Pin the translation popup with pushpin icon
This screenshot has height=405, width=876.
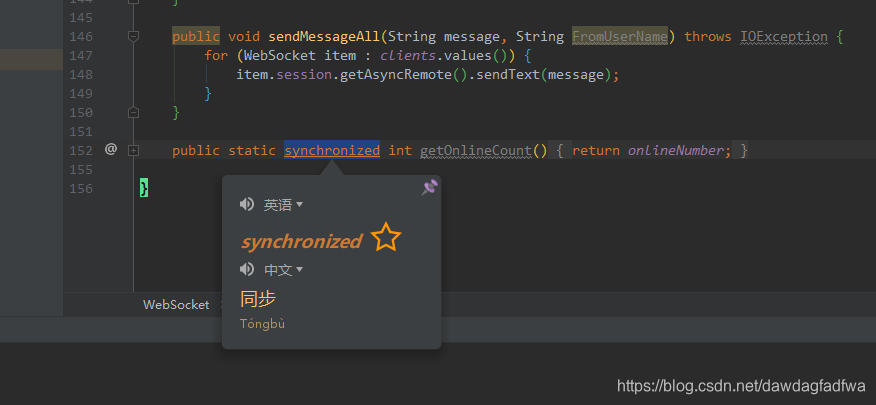coord(429,188)
